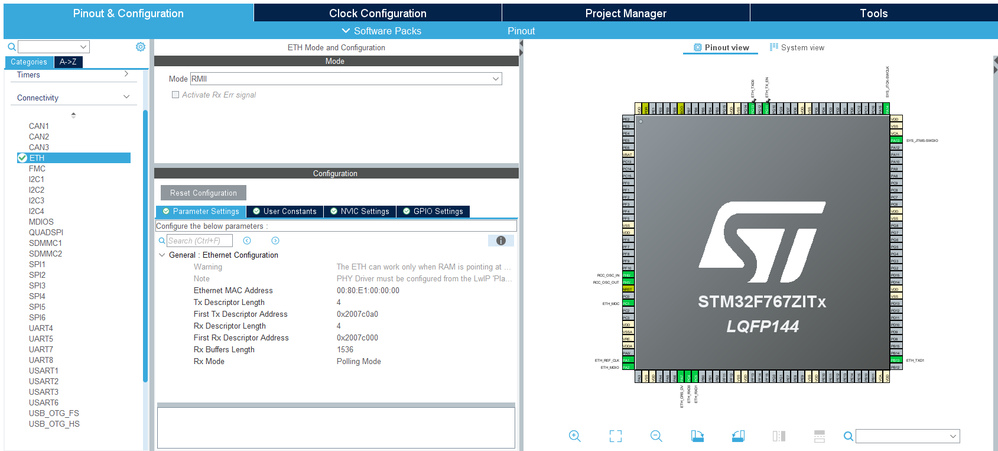998x451 pixels.
Task: Open the peripheral search dropdown
Action: [83, 47]
